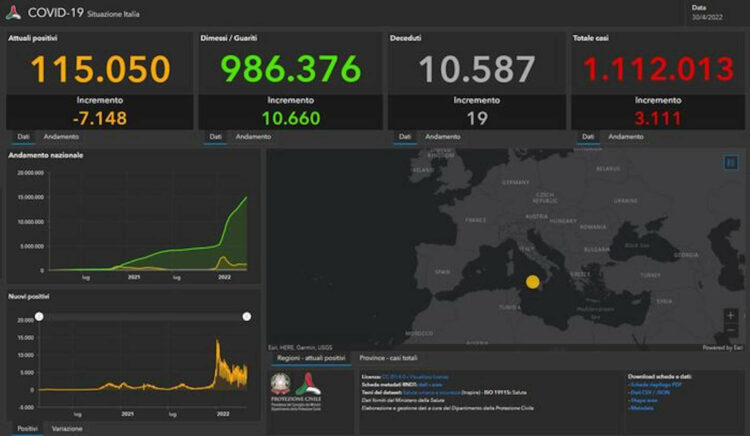Zoom in on the map with plus

click(731, 315)
